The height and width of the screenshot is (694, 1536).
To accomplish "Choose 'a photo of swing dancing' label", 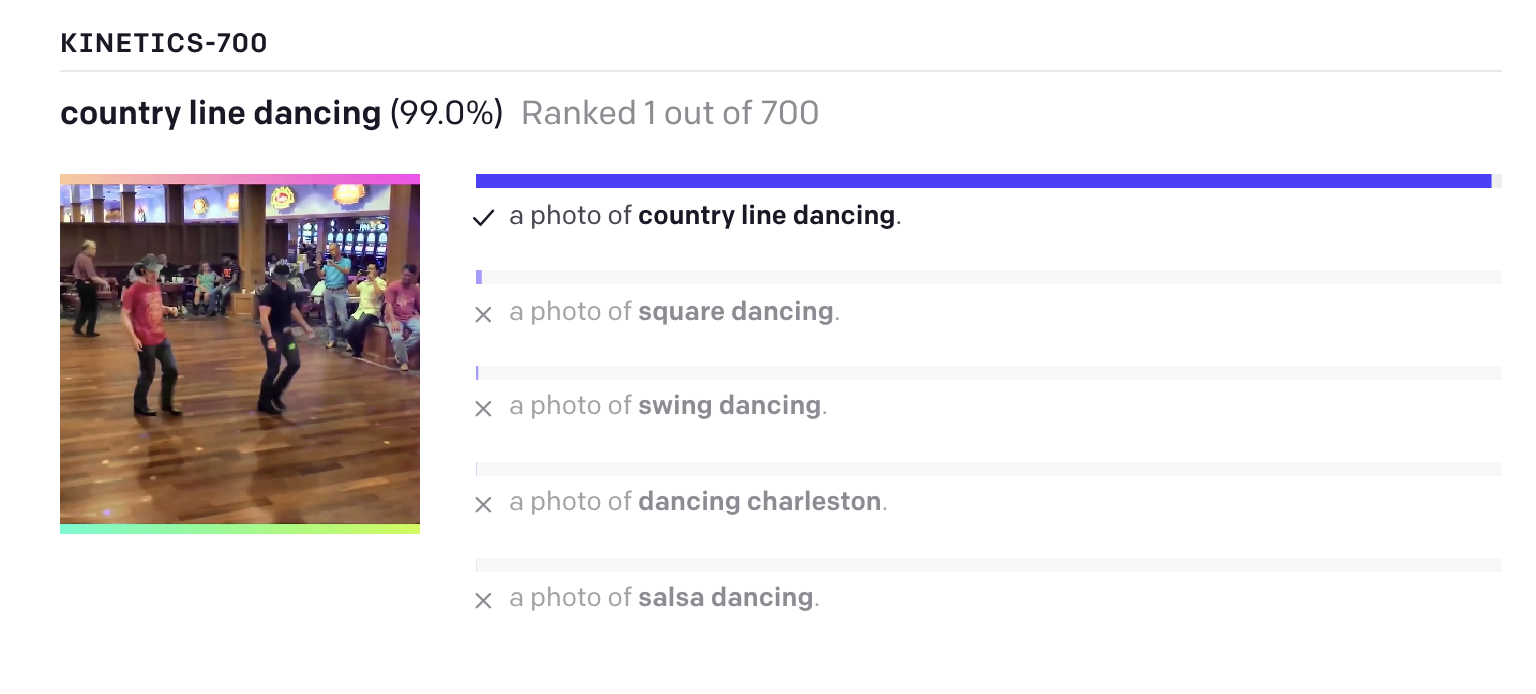I will (x=668, y=406).
